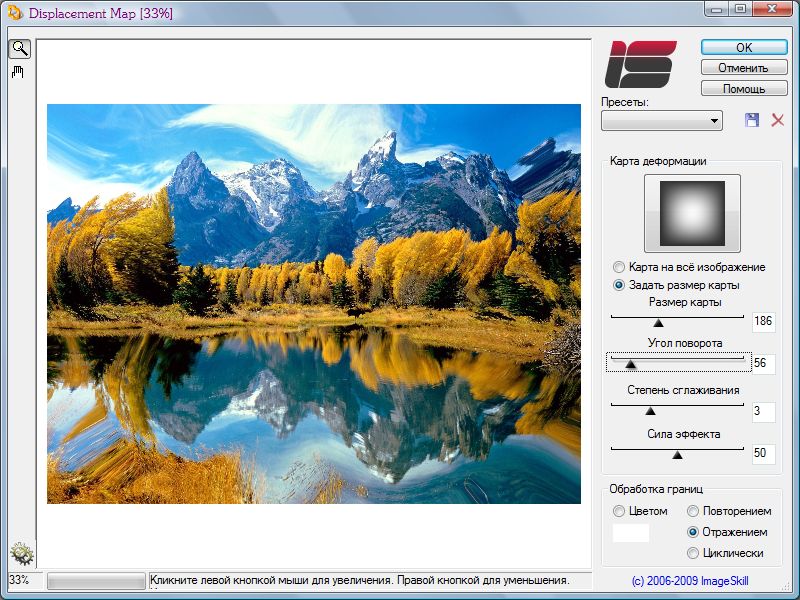The image size is (800, 600).
Task: Click the Displacement Map title bar icon
Action: (x=14, y=14)
